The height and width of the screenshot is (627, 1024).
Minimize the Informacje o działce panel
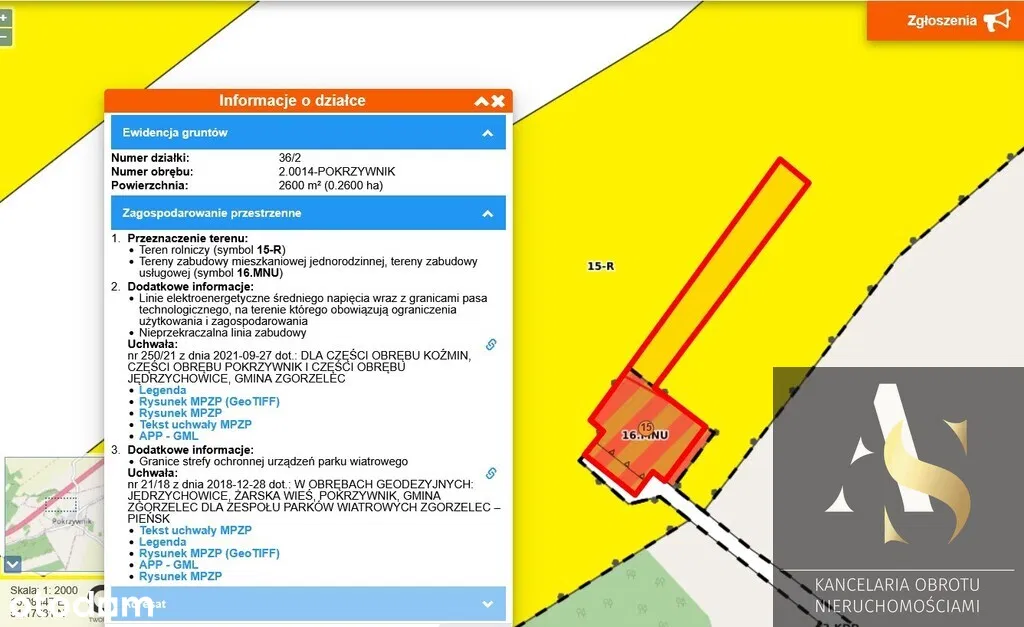click(x=481, y=101)
